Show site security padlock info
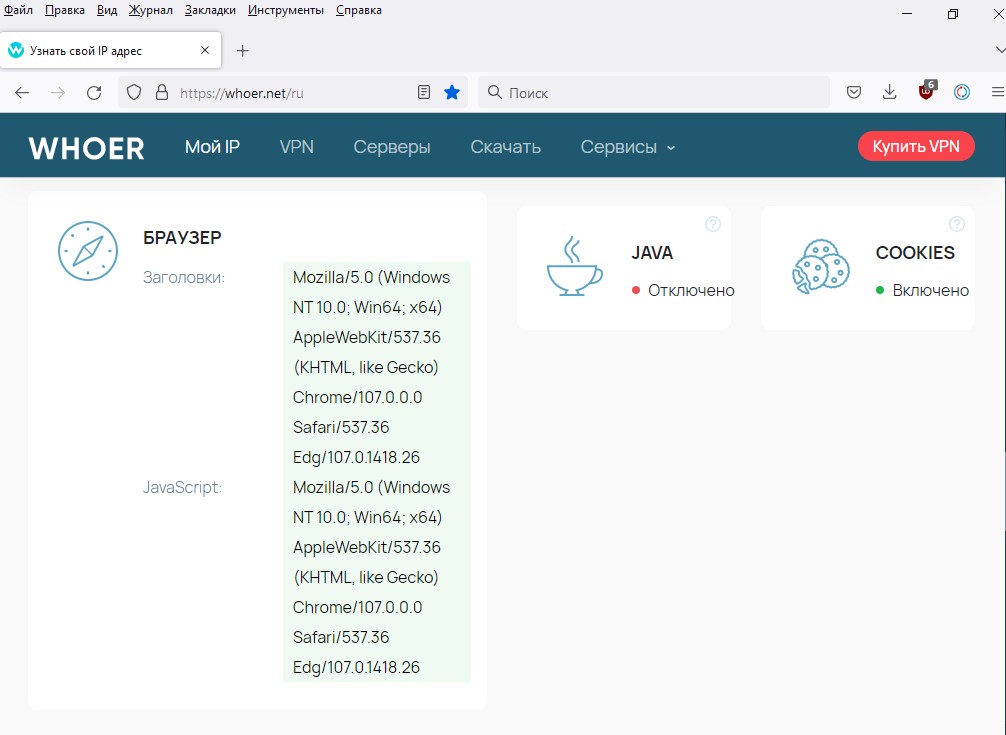The width and height of the screenshot is (1006, 735). click(x=162, y=93)
